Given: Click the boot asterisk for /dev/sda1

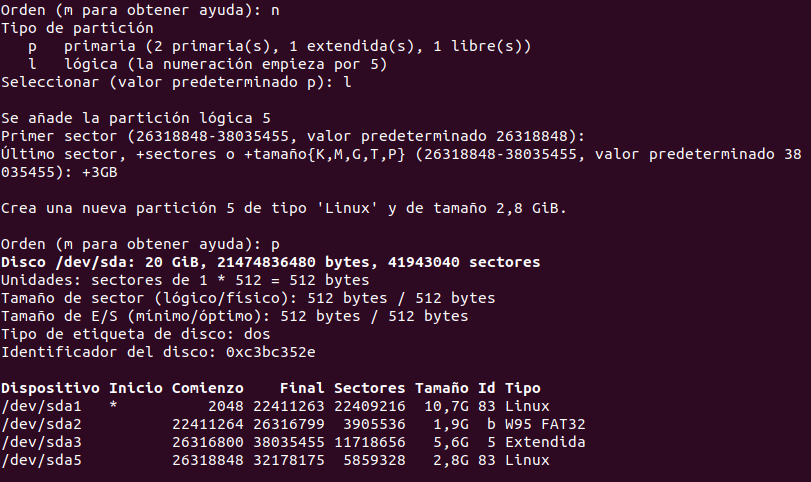Looking at the screenshot, I should click(x=113, y=405).
